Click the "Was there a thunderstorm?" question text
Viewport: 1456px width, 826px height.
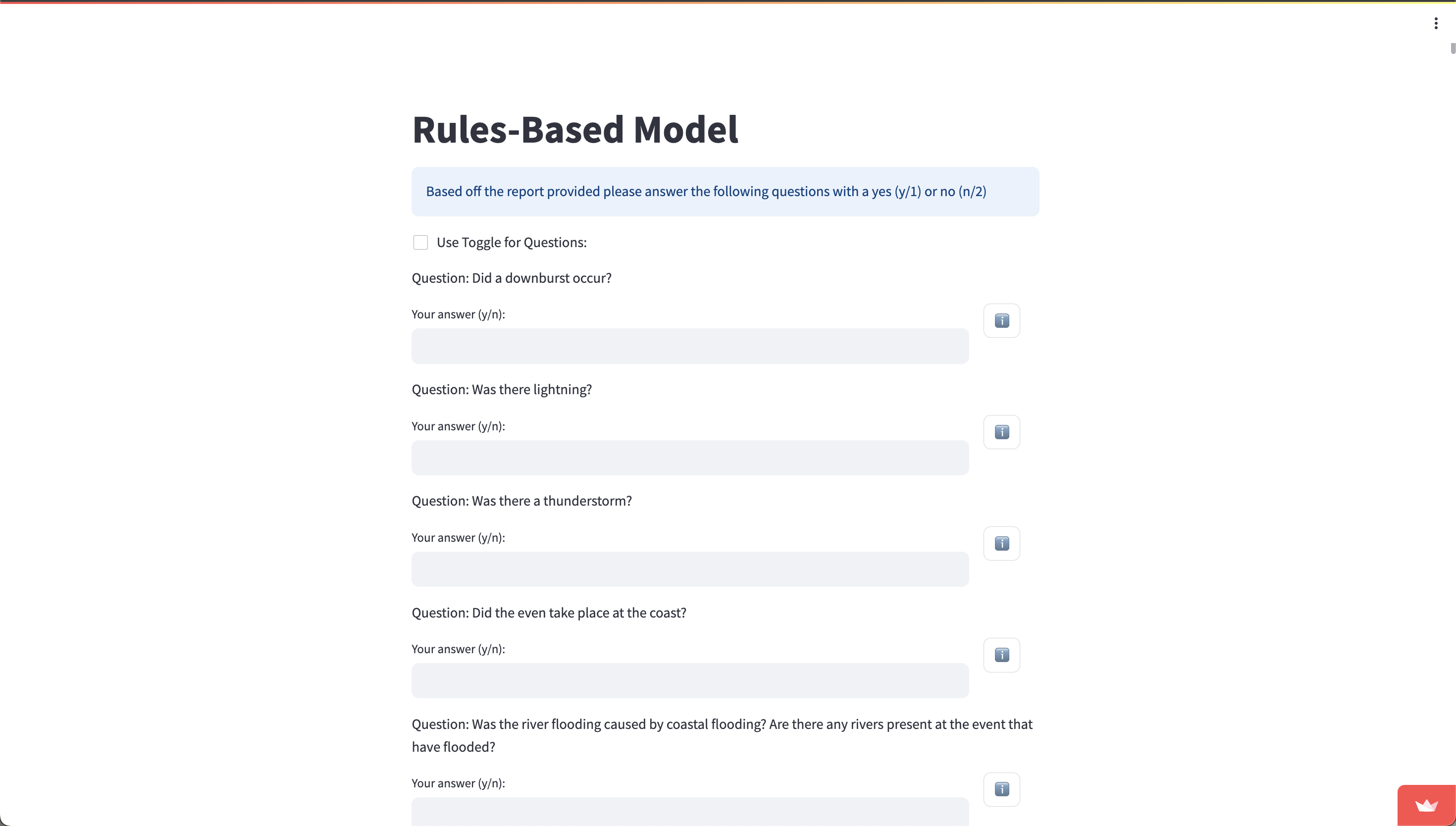[521, 501]
